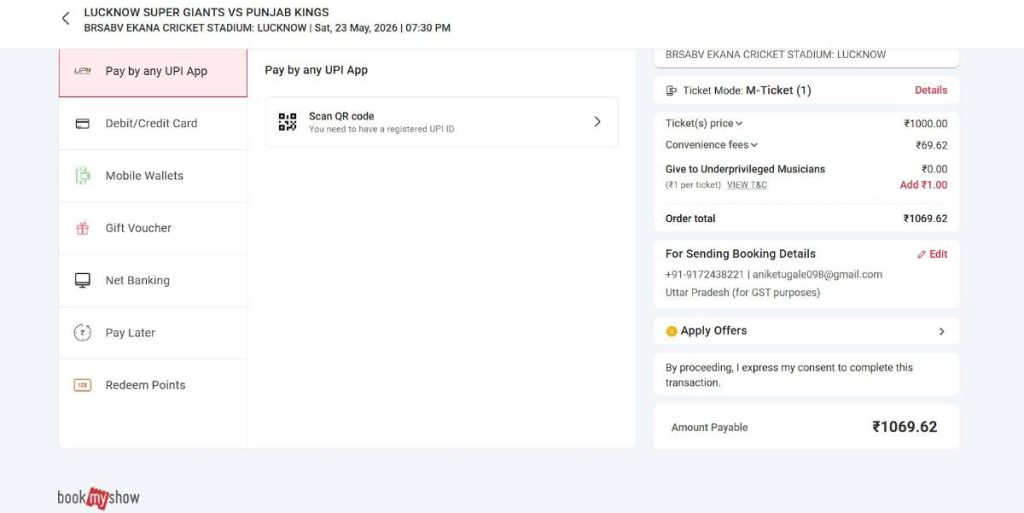The height and width of the screenshot is (513, 1024).
Task: Click the ₹1000.00 ticket price value
Action: coord(925,123)
